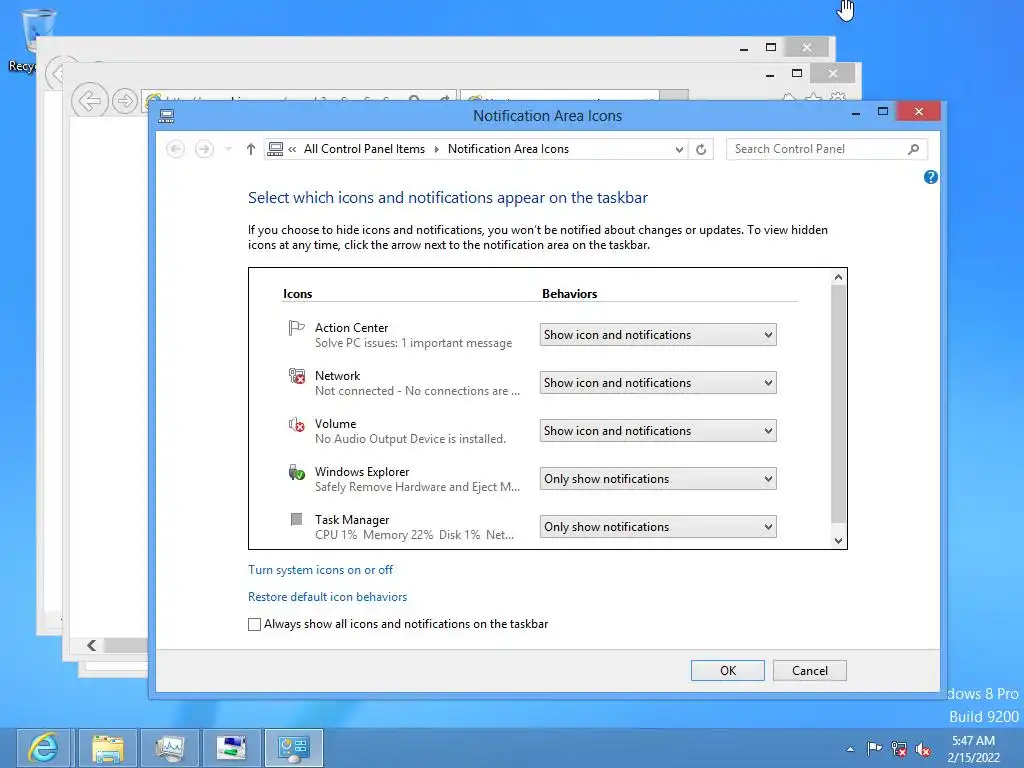Screen dimensions: 1024x768
Task: Click the Action Center flag in system tray
Action: [x=874, y=749]
